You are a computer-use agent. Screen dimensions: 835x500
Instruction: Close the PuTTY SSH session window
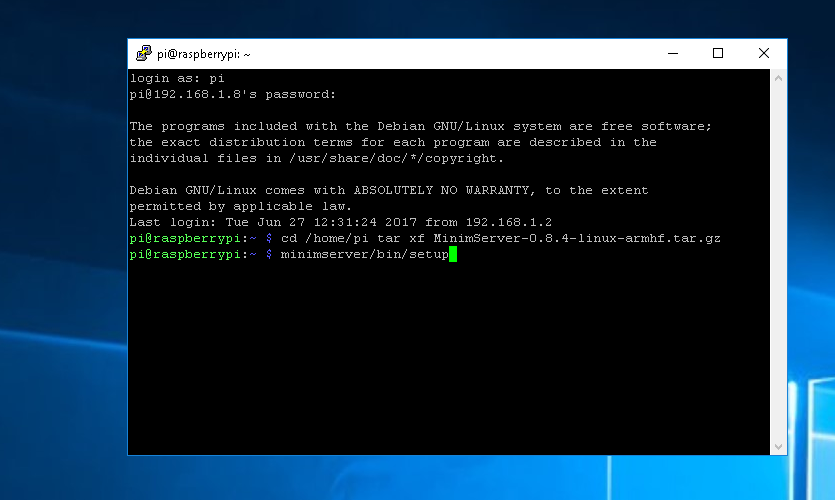[x=763, y=54]
